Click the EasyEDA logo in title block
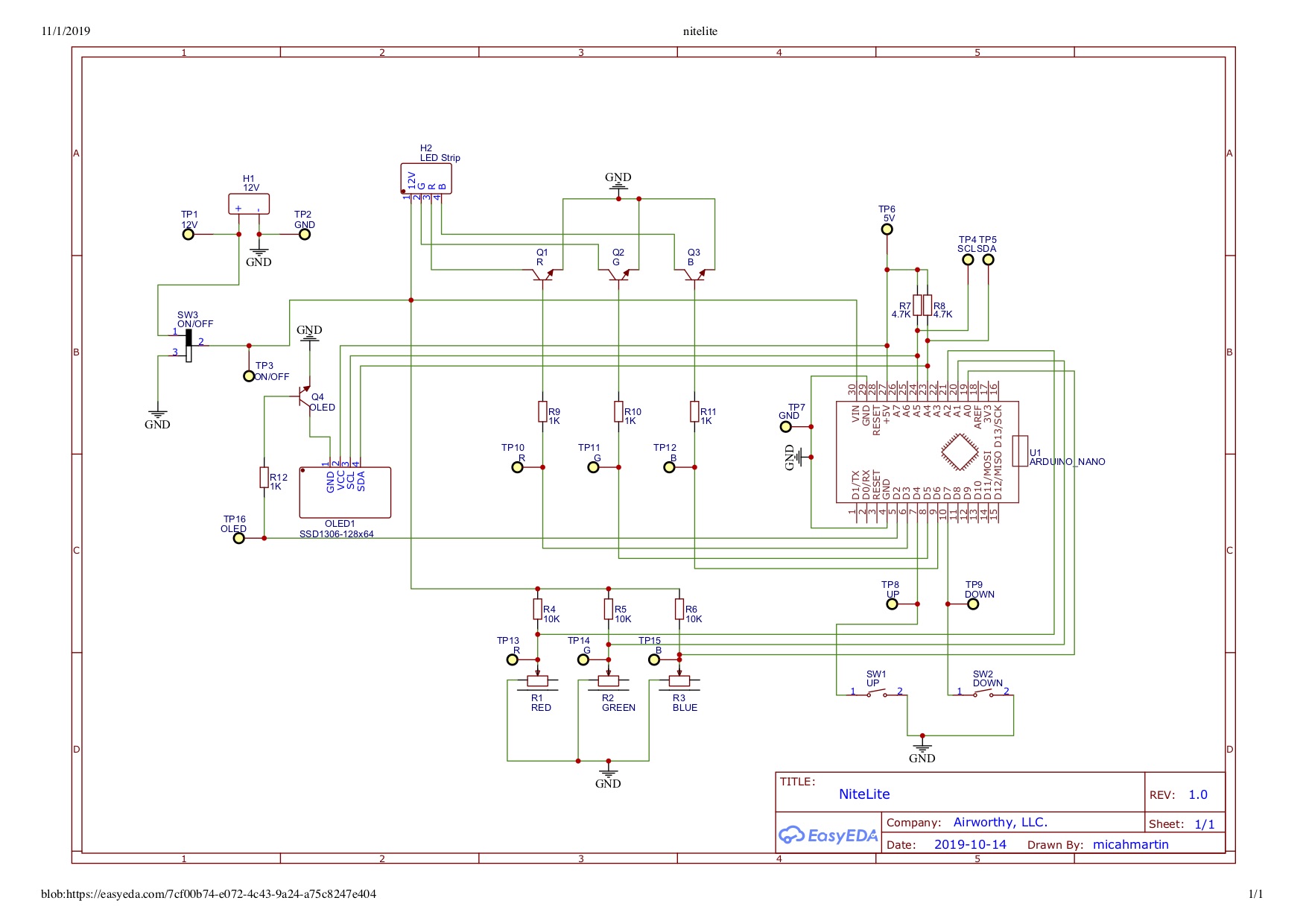The image size is (1306, 924). pyautogui.click(x=828, y=835)
